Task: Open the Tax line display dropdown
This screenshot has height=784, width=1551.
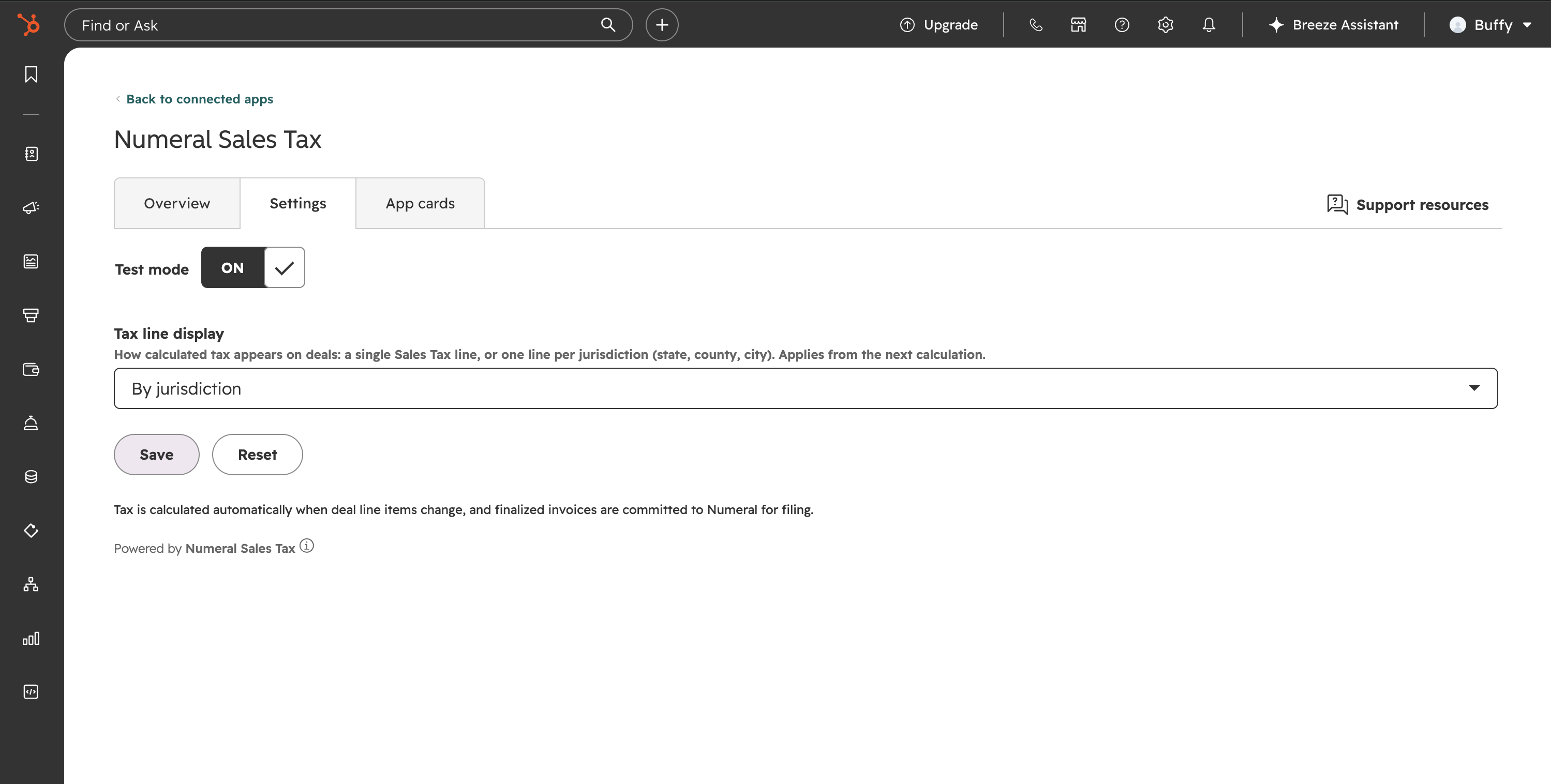Action: [x=806, y=388]
